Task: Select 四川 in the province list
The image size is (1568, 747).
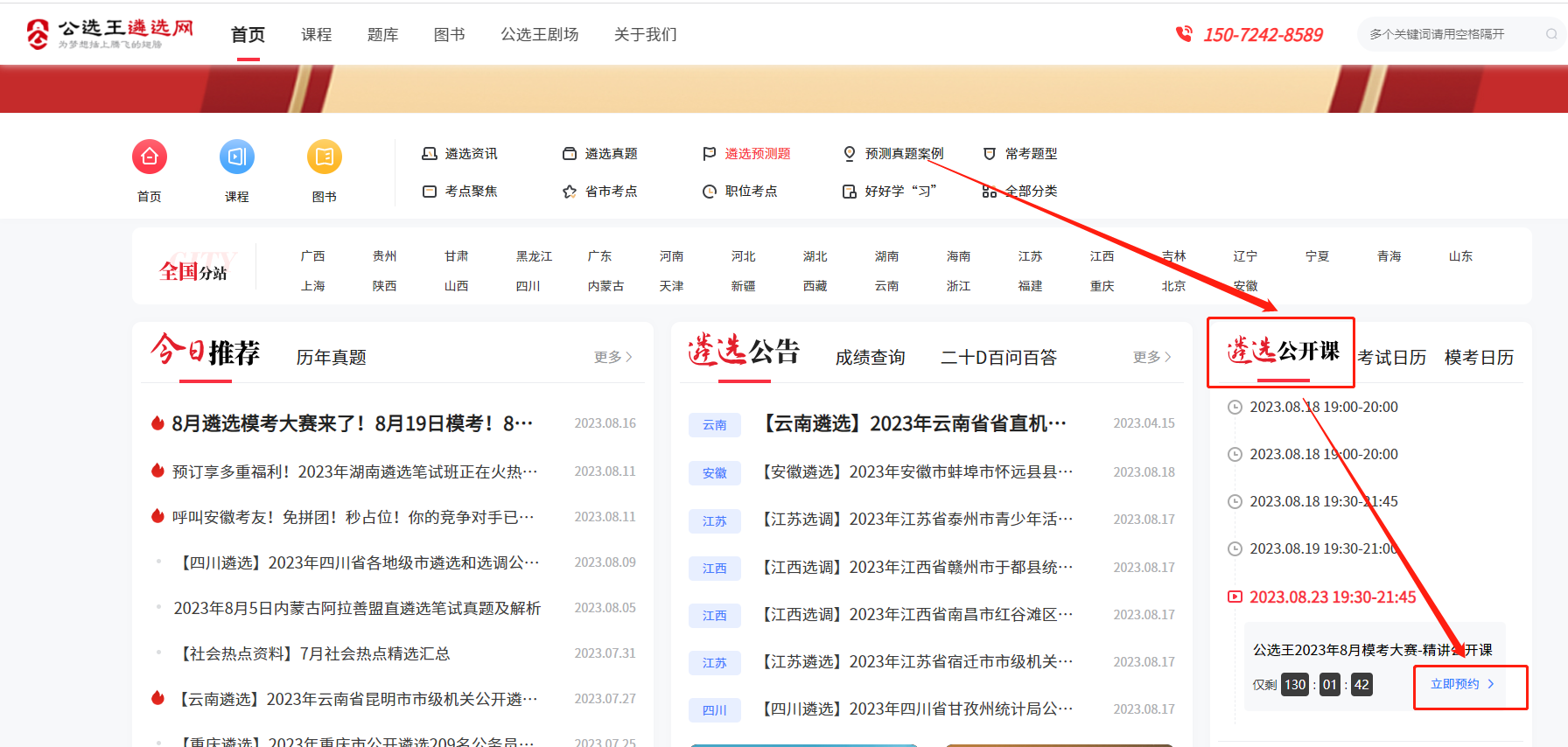Action: (x=528, y=286)
